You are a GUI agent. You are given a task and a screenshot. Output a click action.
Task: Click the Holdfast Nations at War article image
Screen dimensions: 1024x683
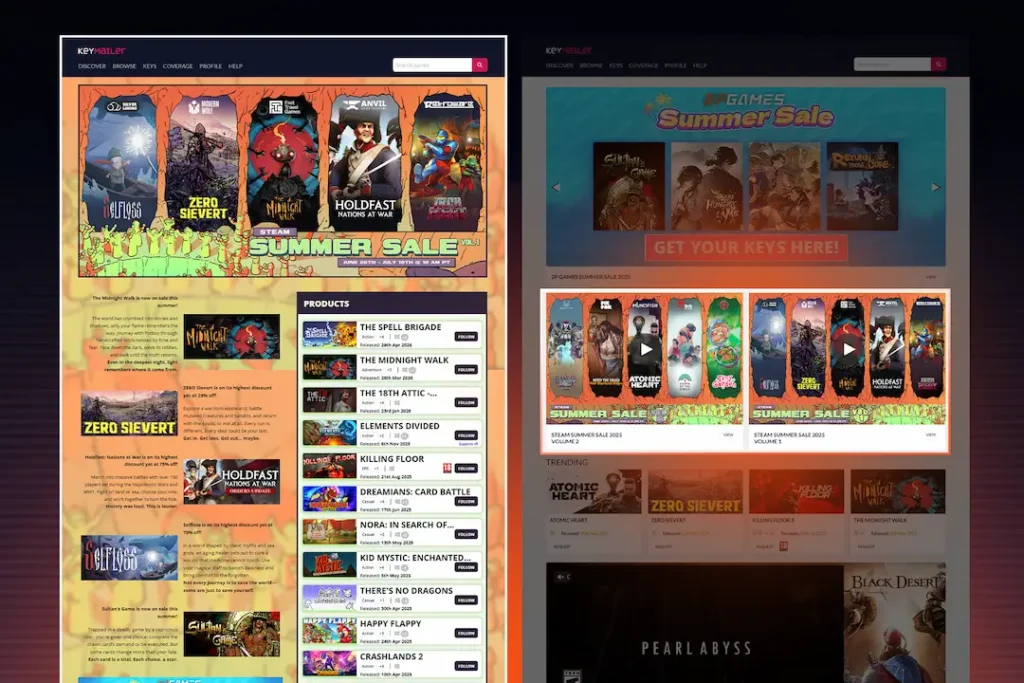231,481
